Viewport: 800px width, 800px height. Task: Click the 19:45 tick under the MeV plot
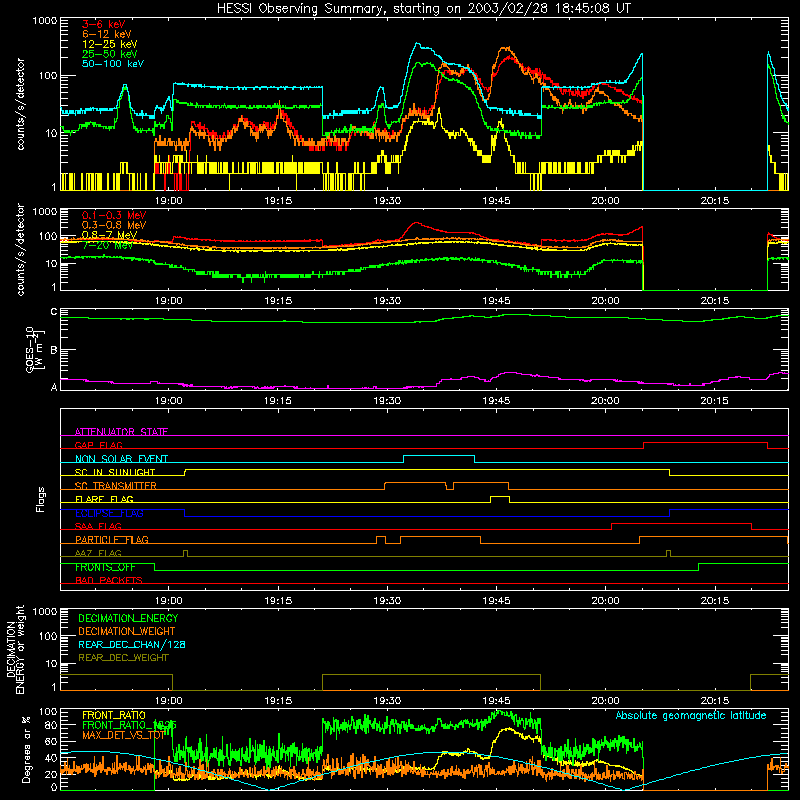click(x=496, y=301)
